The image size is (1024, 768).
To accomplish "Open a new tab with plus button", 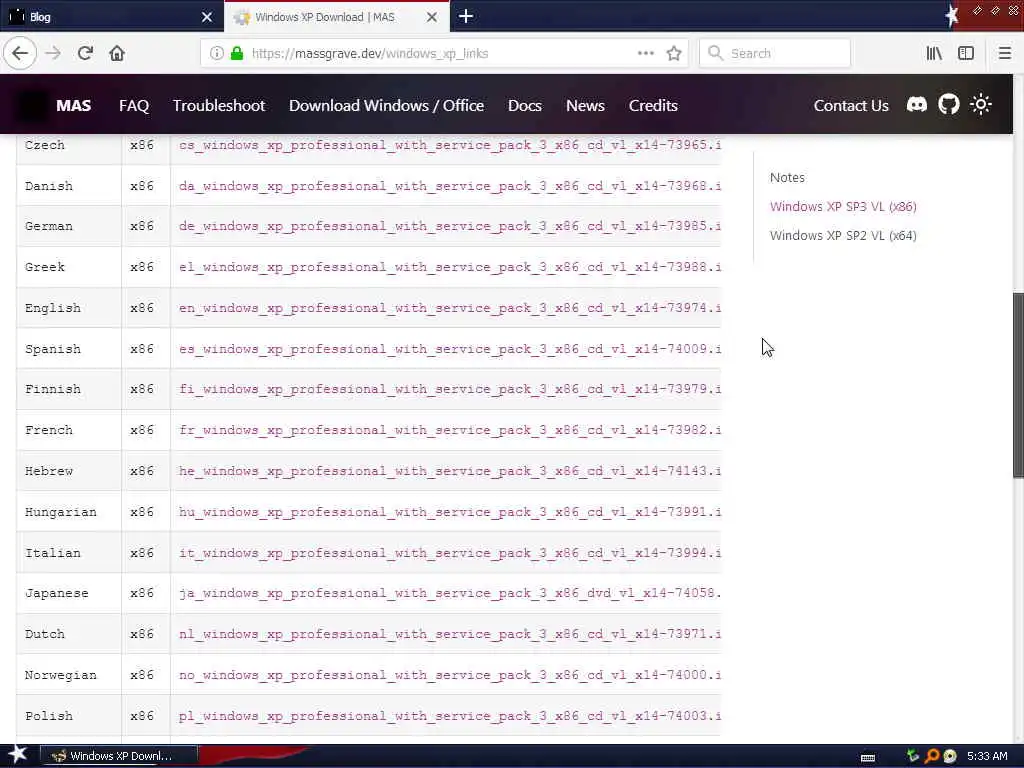I will point(466,16).
